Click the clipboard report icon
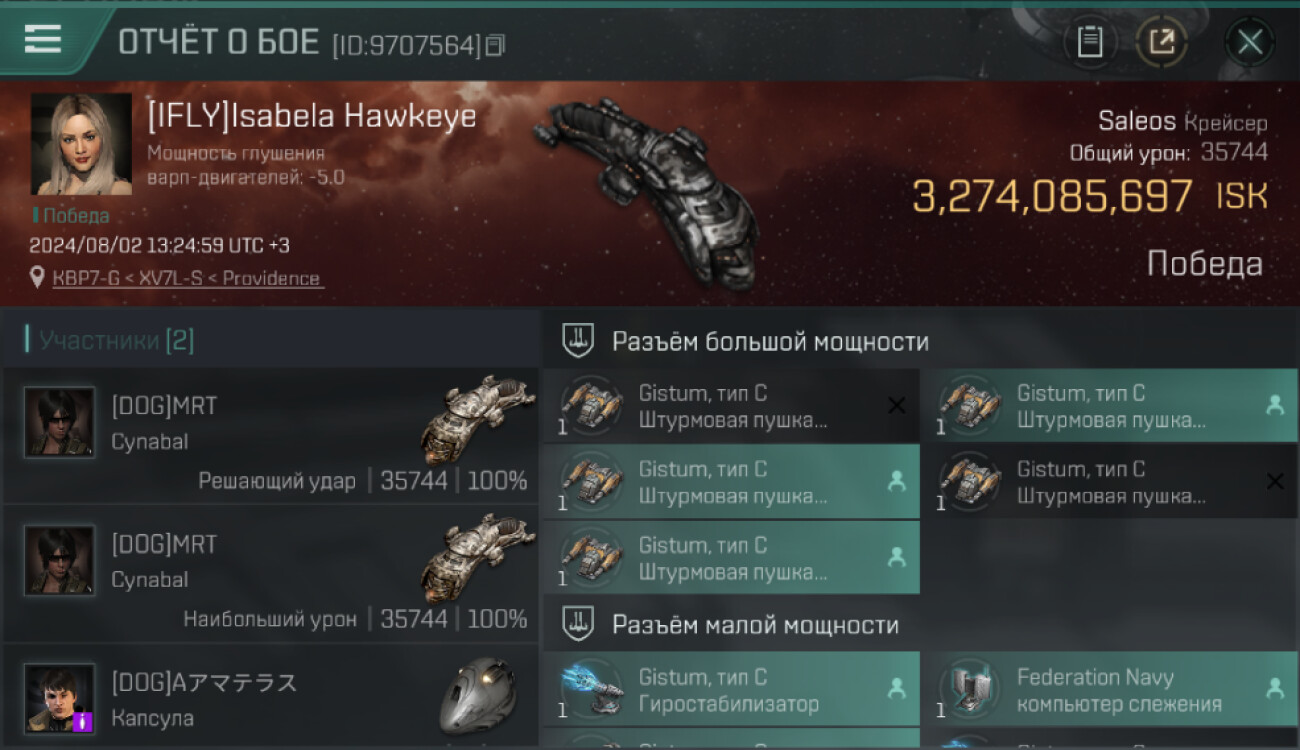The height and width of the screenshot is (750, 1300). tap(1090, 42)
